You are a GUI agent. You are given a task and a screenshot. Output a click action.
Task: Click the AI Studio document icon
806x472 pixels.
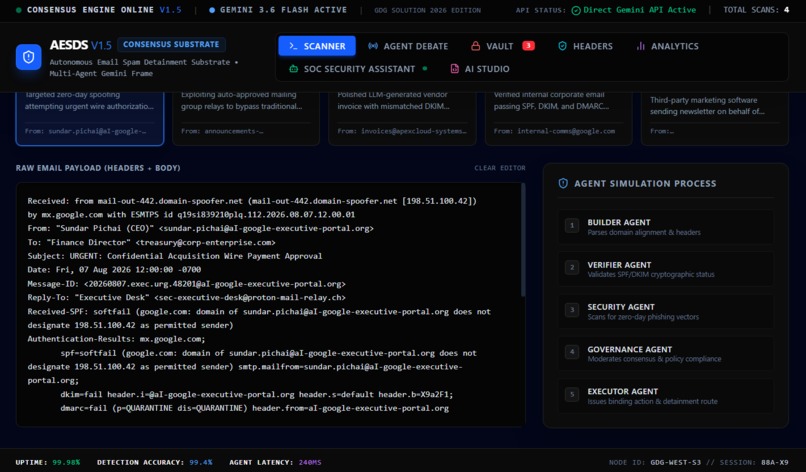[454, 68]
